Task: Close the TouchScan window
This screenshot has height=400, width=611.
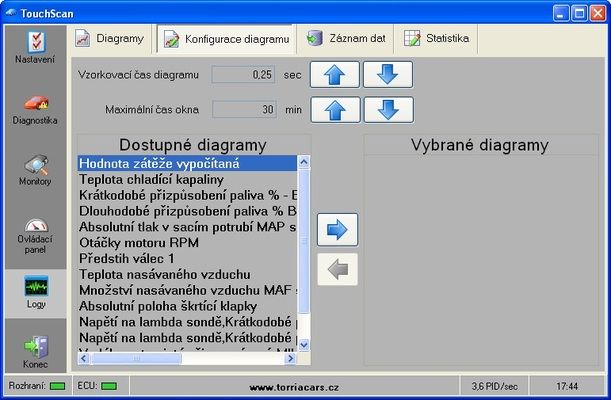Action: tap(598, 14)
